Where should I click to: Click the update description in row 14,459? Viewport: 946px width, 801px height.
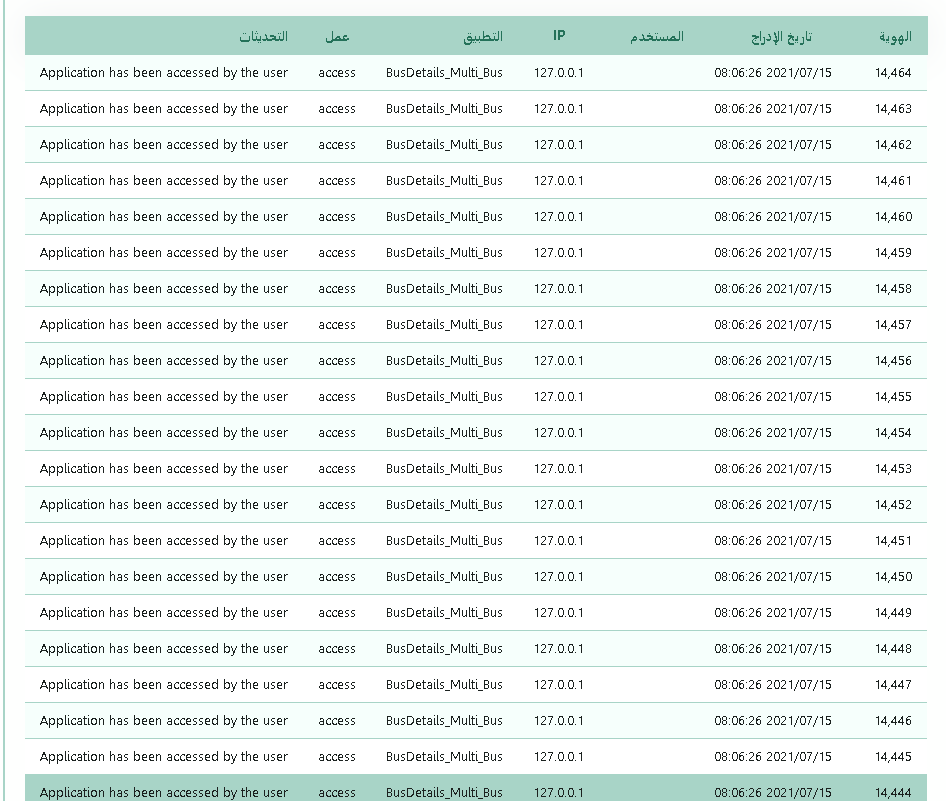[163, 253]
